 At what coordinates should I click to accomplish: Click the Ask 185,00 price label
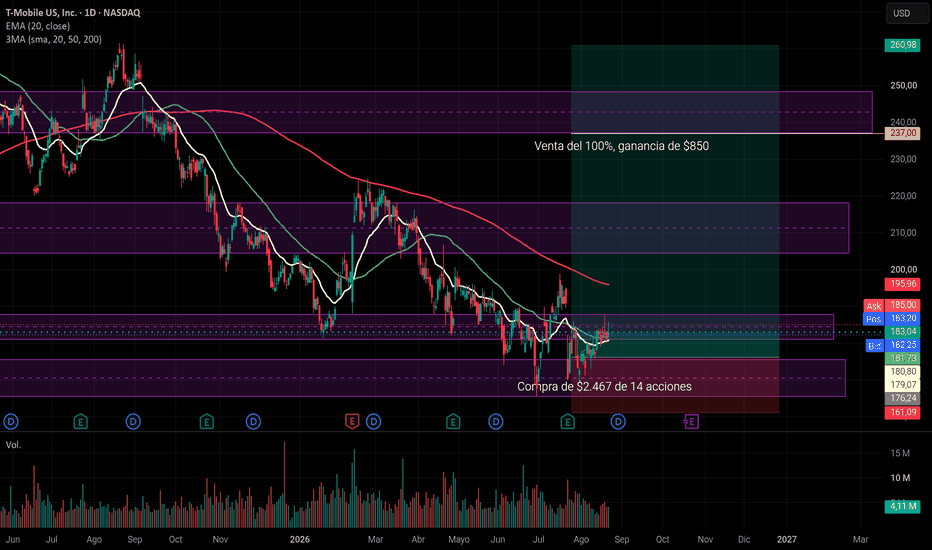[x=891, y=305]
